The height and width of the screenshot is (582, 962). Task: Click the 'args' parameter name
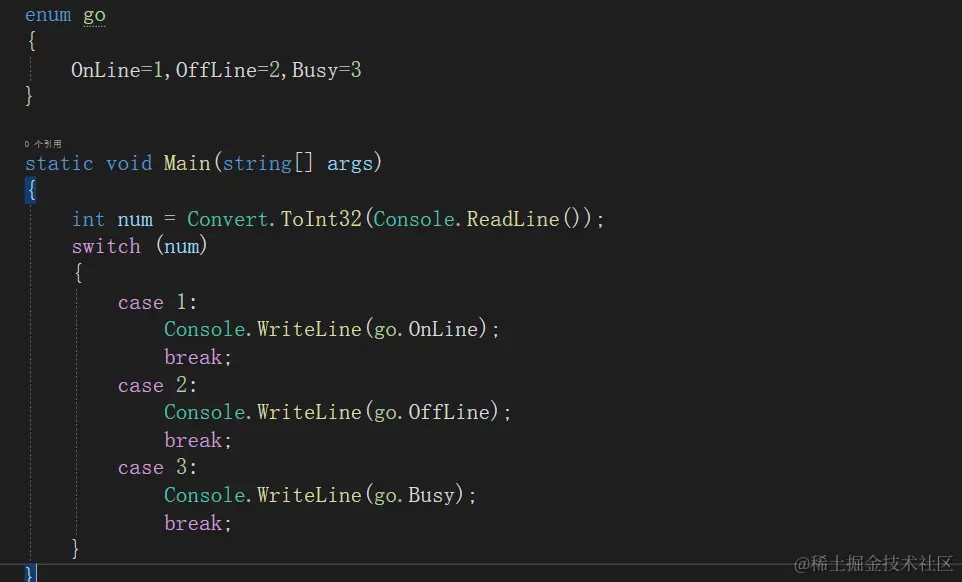(350, 164)
